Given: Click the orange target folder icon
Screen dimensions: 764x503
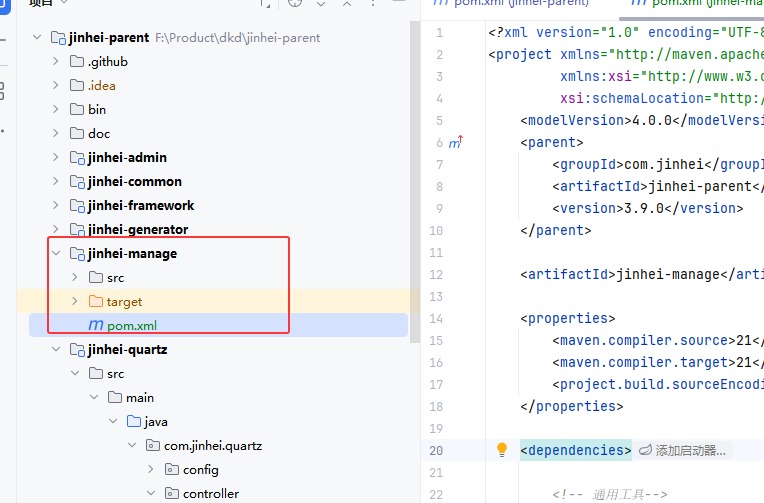Looking at the screenshot, I should click(x=96, y=301).
